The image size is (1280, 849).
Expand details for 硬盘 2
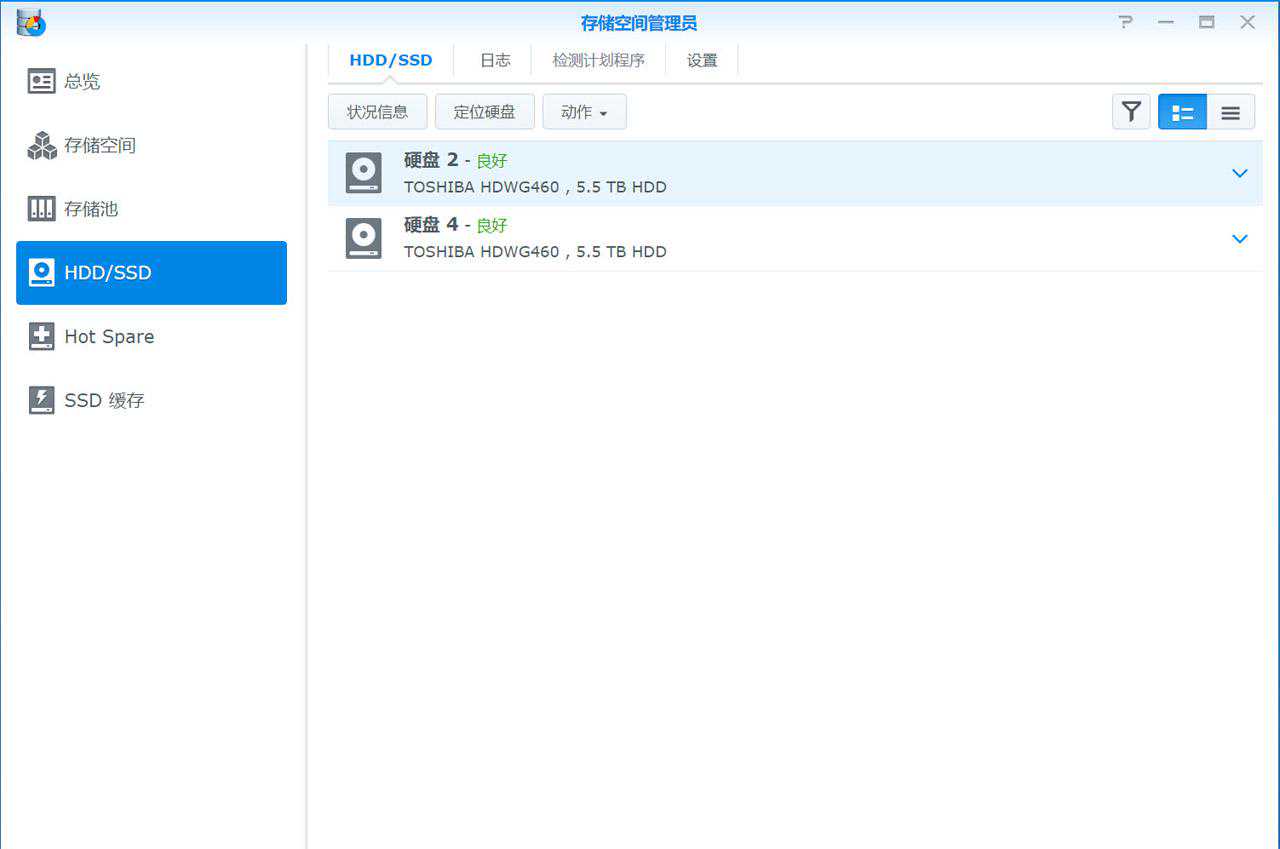(x=1240, y=173)
